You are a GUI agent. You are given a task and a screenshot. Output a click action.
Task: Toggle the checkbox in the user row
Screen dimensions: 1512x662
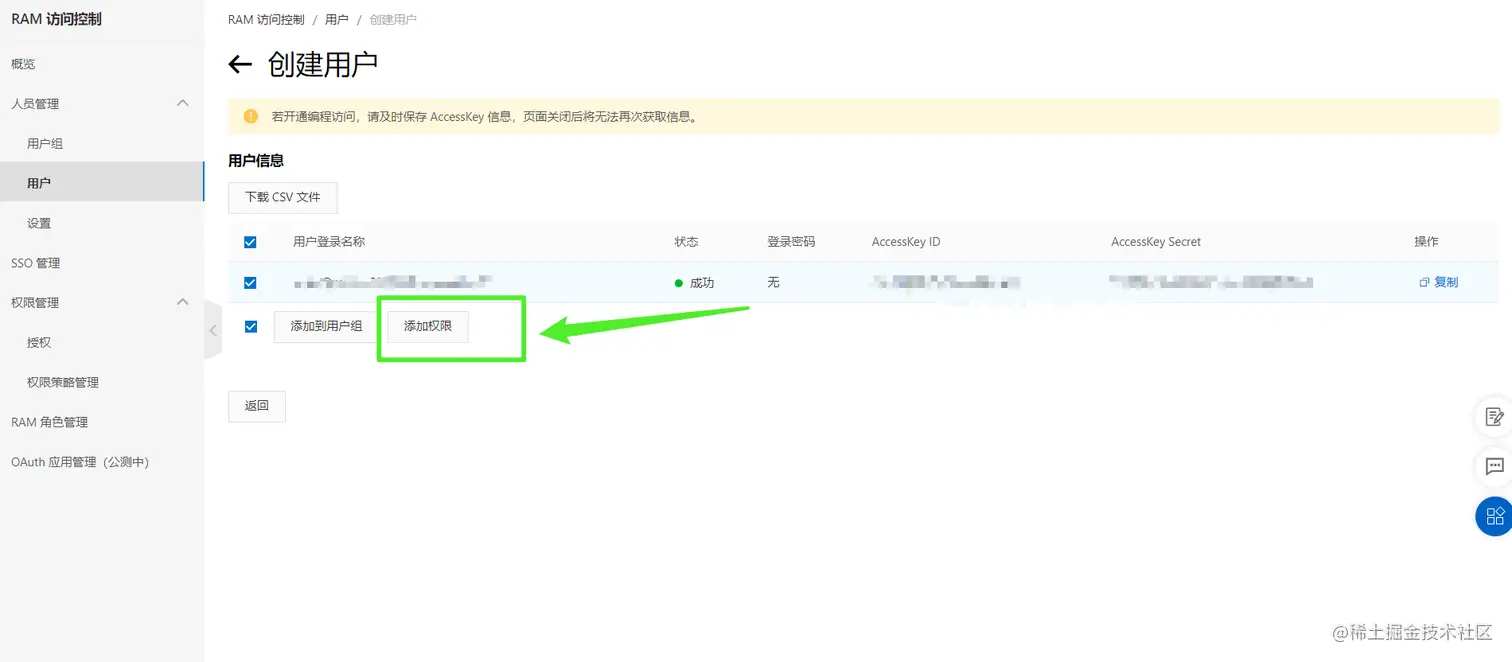[250, 283]
